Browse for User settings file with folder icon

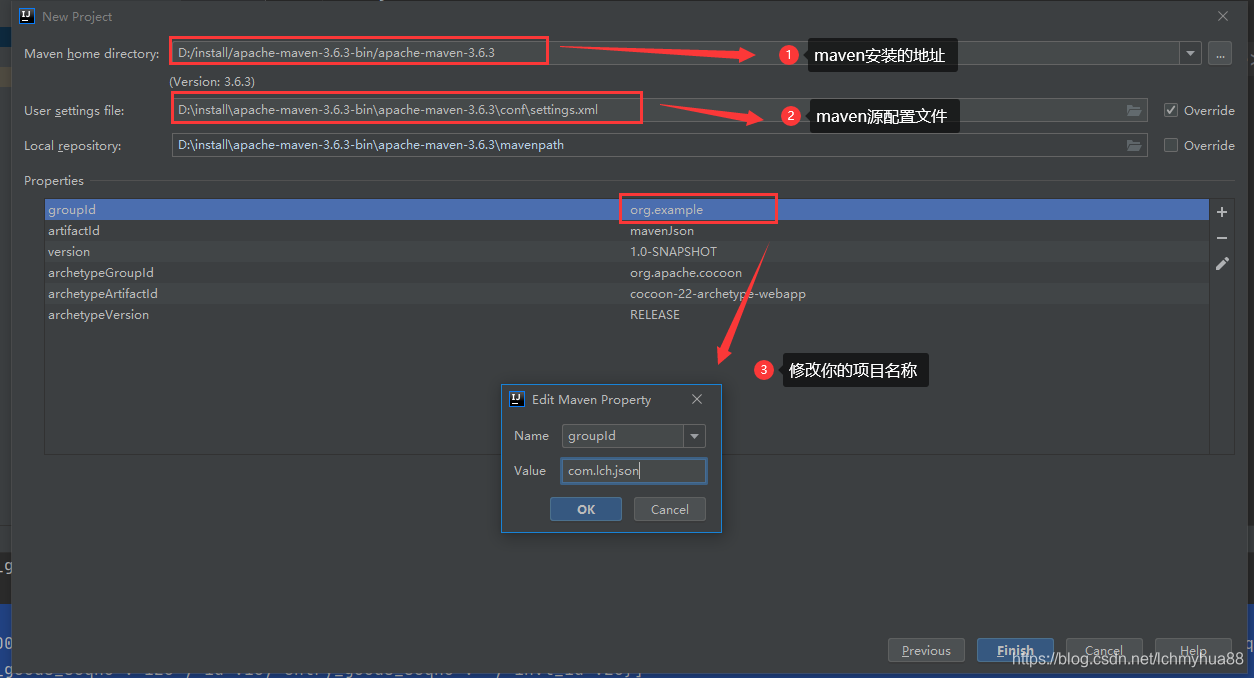[x=1134, y=110]
